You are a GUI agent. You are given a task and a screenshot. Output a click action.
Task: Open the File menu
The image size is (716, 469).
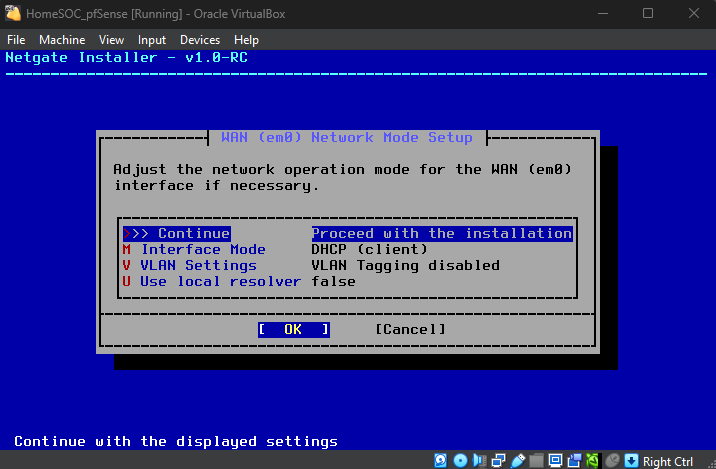17,40
